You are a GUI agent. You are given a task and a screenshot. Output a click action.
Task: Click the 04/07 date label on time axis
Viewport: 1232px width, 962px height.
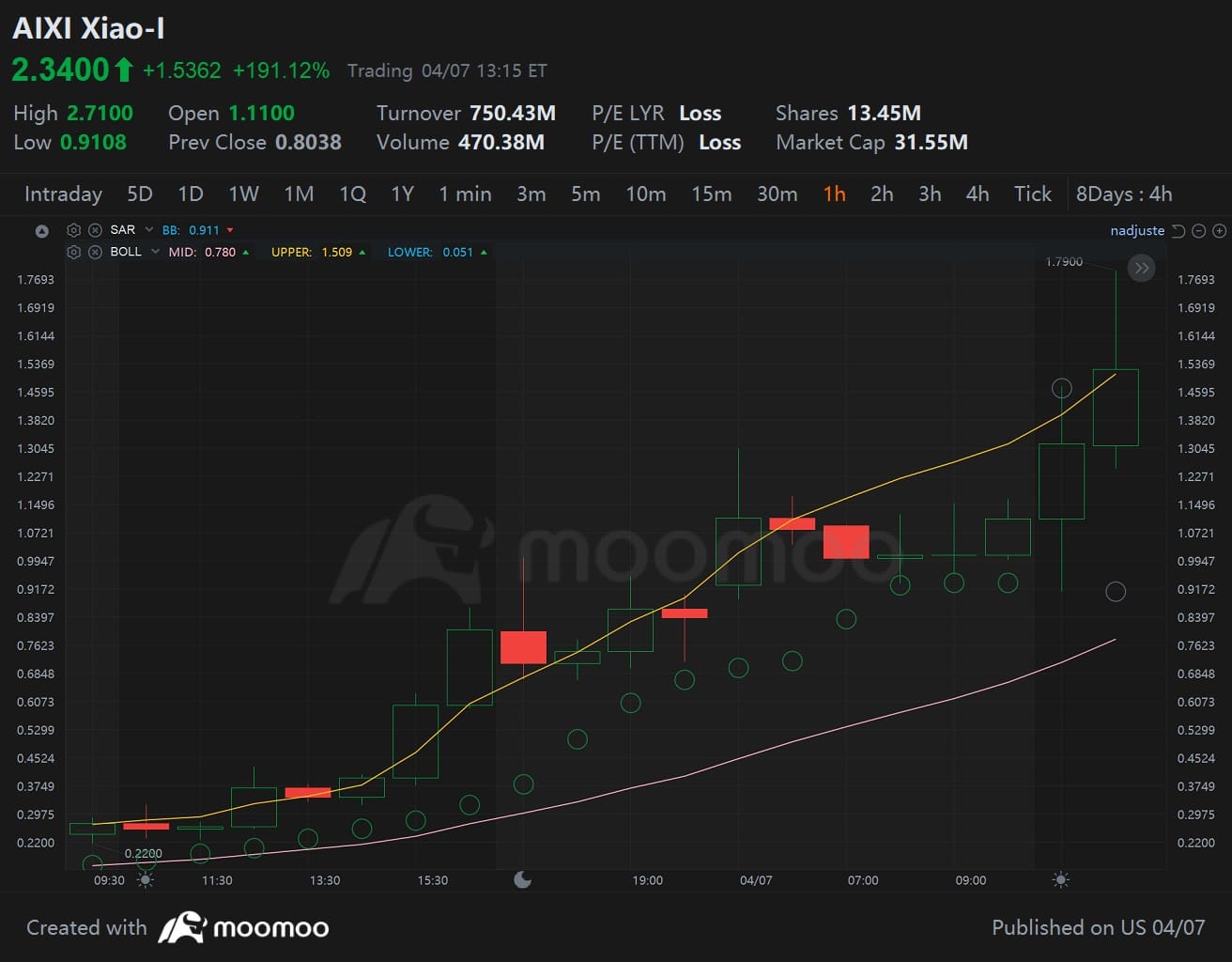click(x=756, y=880)
